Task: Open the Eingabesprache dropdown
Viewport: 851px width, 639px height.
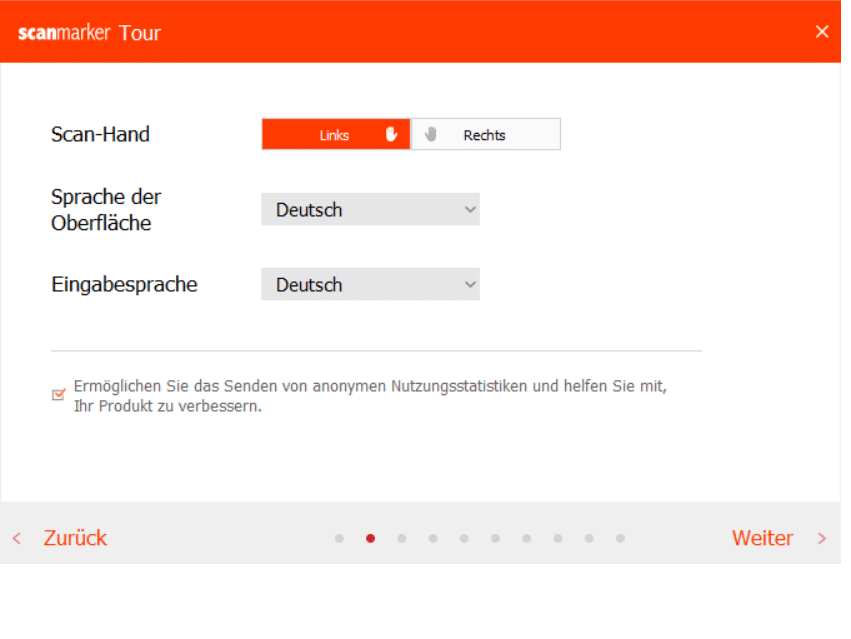Action: 370,285
